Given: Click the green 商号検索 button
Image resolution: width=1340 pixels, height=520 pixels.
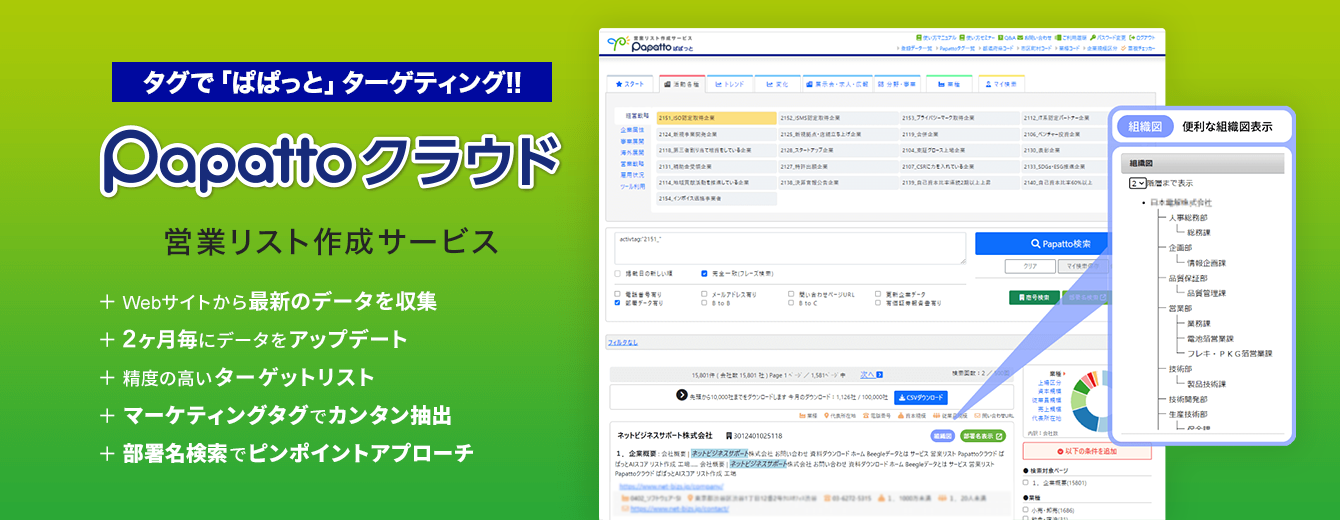Looking at the screenshot, I should point(1032,297).
